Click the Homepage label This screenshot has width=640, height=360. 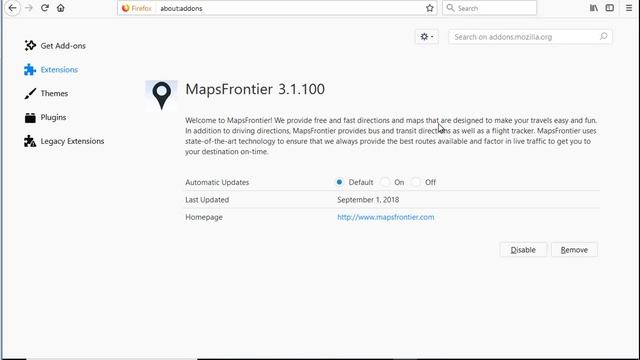point(204,217)
